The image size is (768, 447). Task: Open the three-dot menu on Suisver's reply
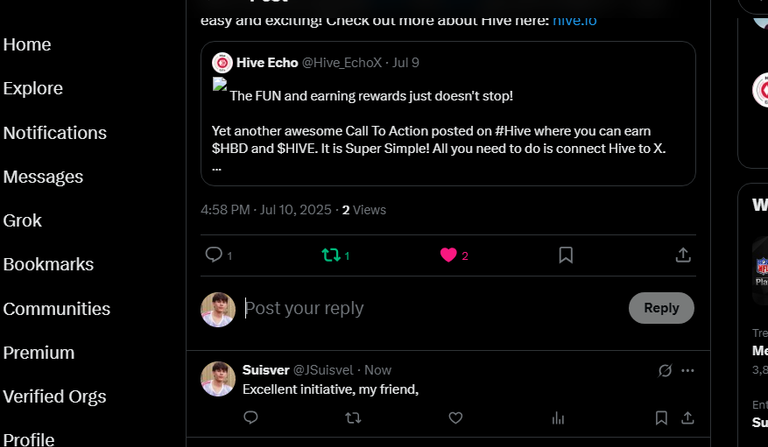click(x=688, y=370)
